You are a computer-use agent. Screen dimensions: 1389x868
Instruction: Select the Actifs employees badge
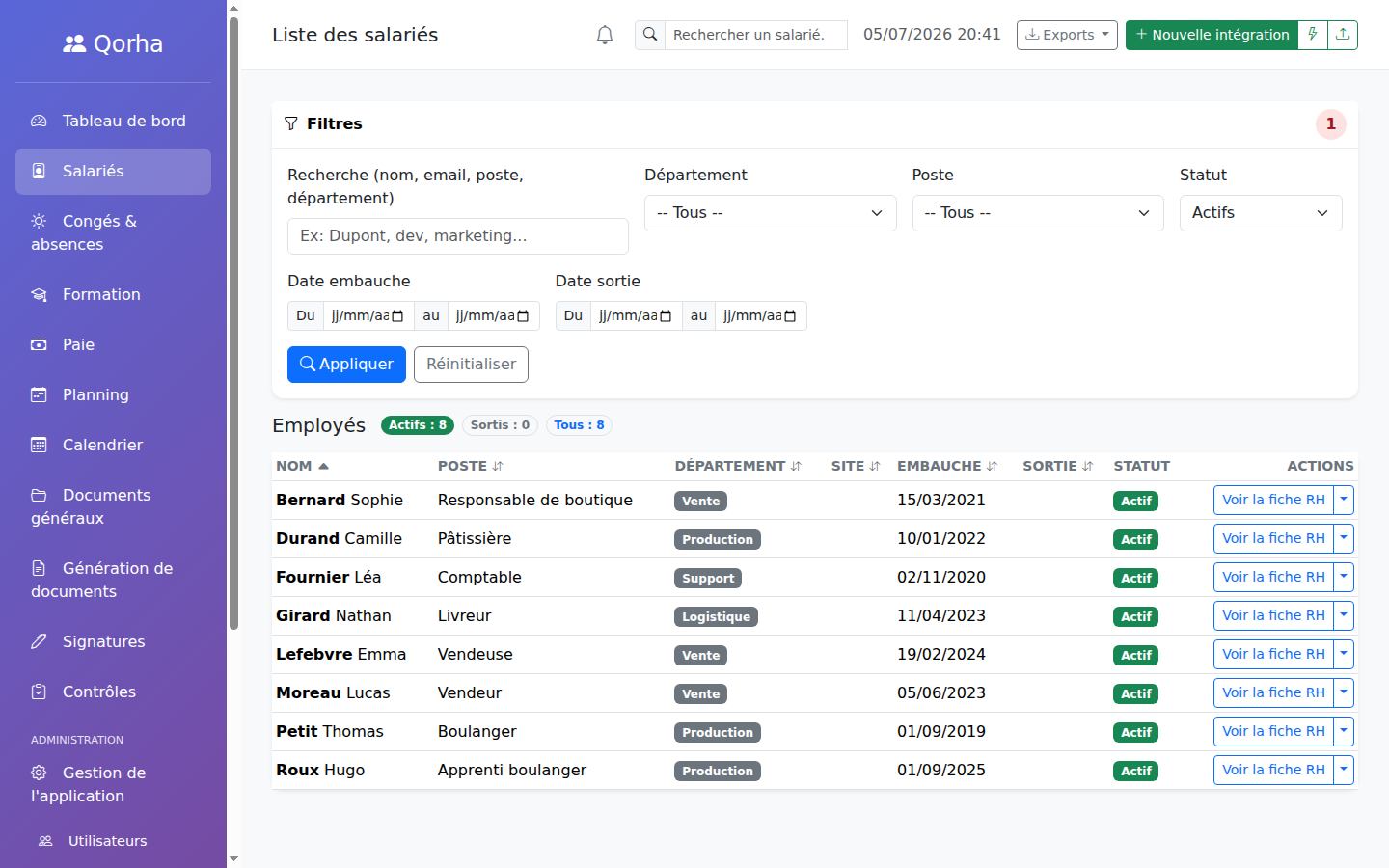418,425
